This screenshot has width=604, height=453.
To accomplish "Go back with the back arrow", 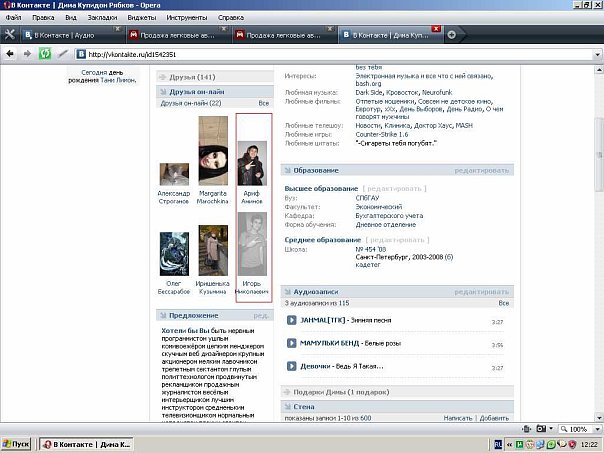I will [10, 54].
